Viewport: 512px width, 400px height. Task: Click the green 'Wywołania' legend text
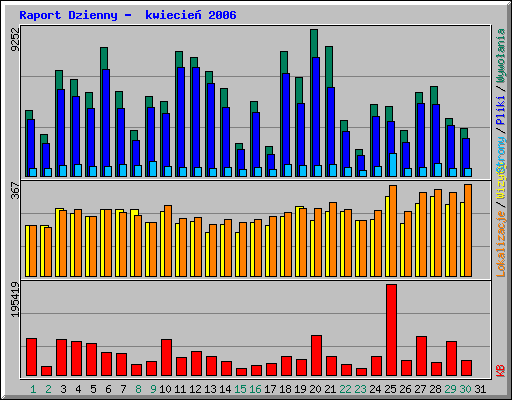[501, 56]
